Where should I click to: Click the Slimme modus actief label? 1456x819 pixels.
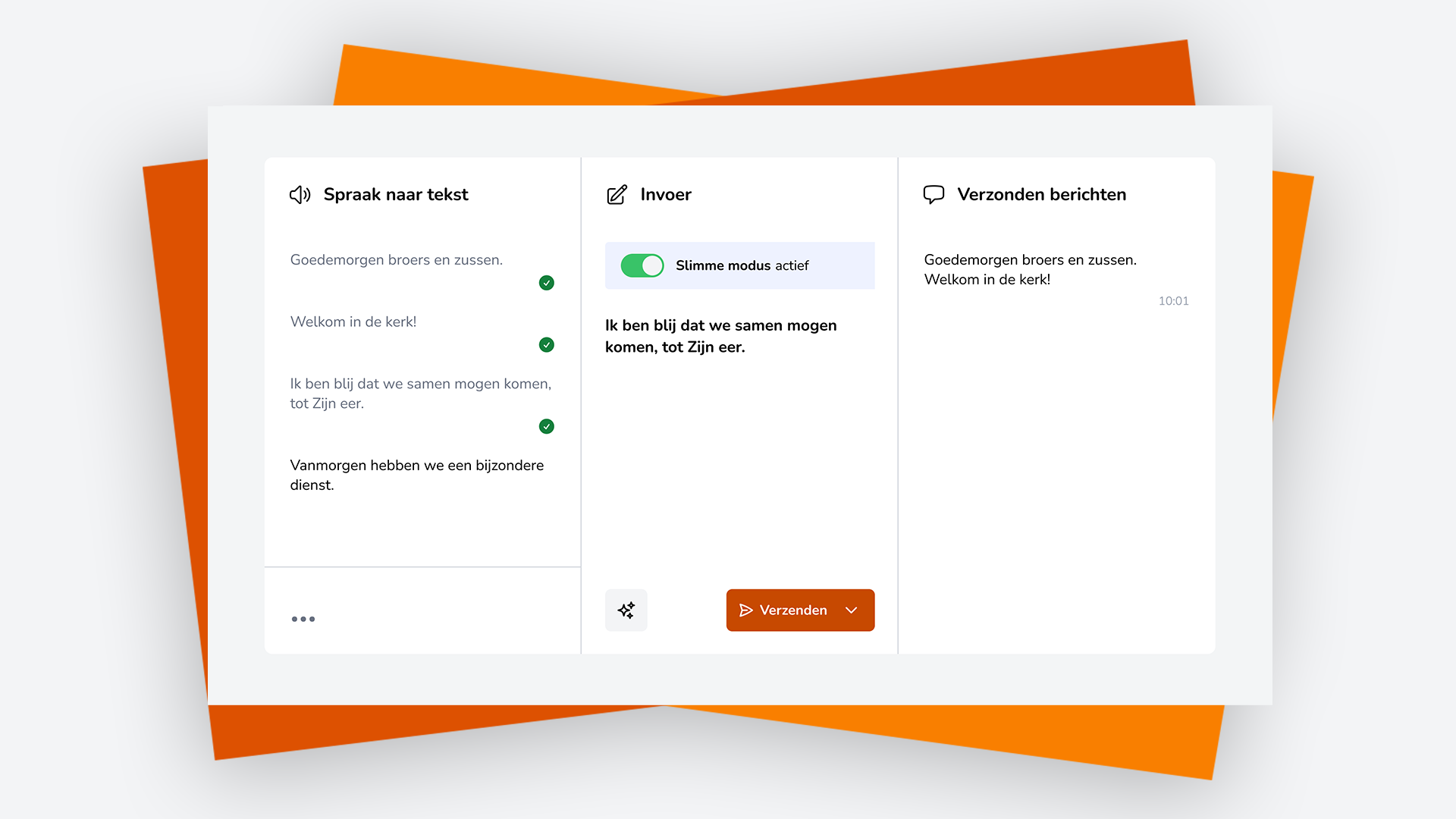click(742, 265)
